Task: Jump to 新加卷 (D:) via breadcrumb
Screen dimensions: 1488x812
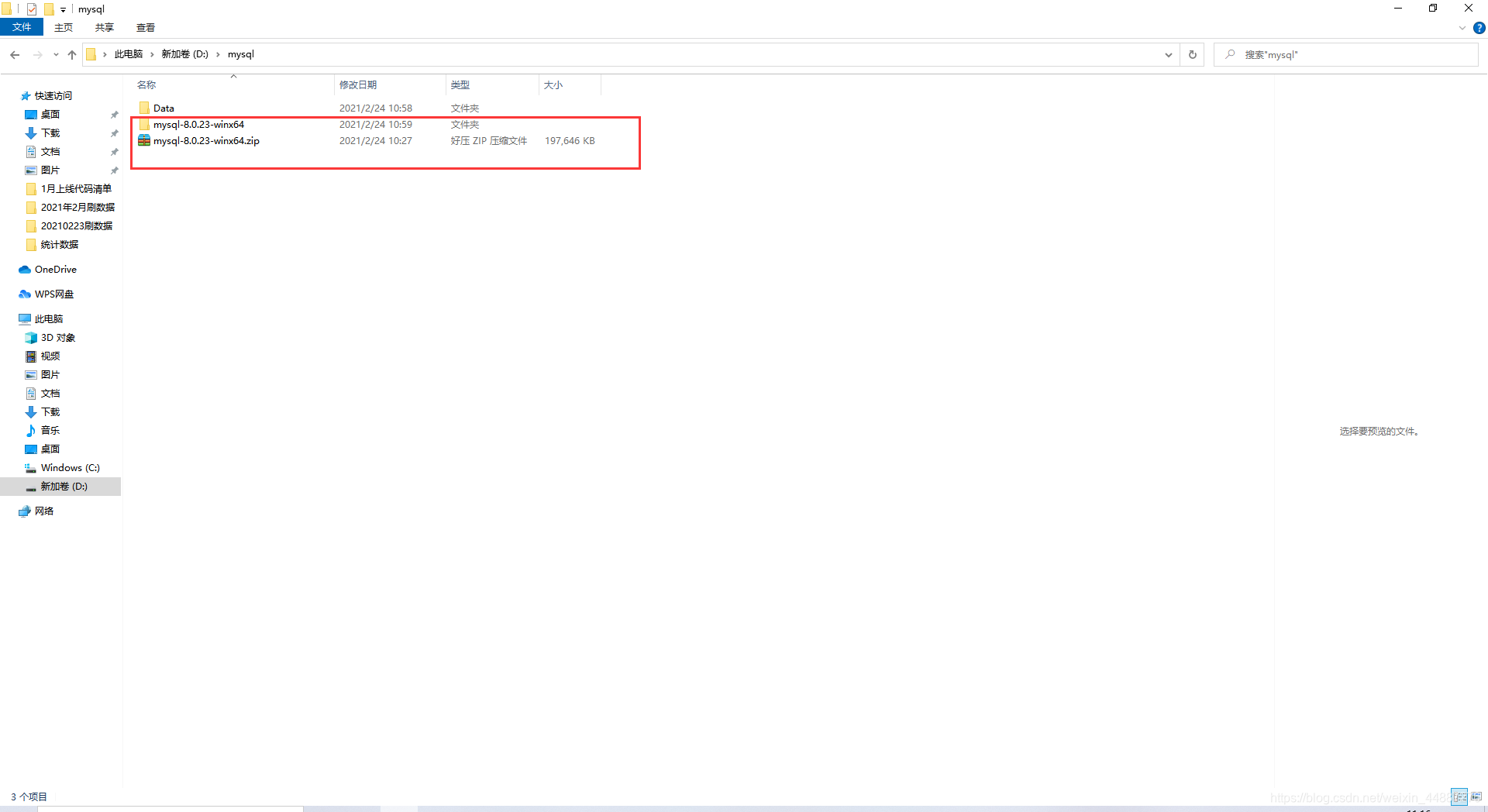Action: click(184, 54)
